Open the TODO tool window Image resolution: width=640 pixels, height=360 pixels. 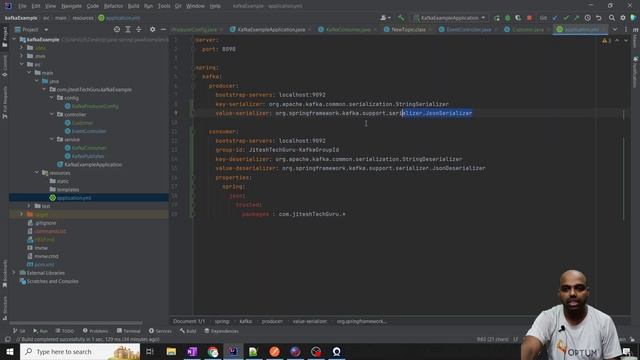(x=64, y=331)
